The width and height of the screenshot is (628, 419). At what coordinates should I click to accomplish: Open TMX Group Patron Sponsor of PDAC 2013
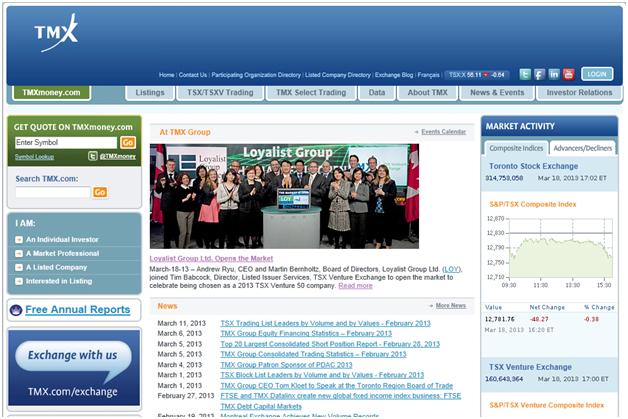286,365
